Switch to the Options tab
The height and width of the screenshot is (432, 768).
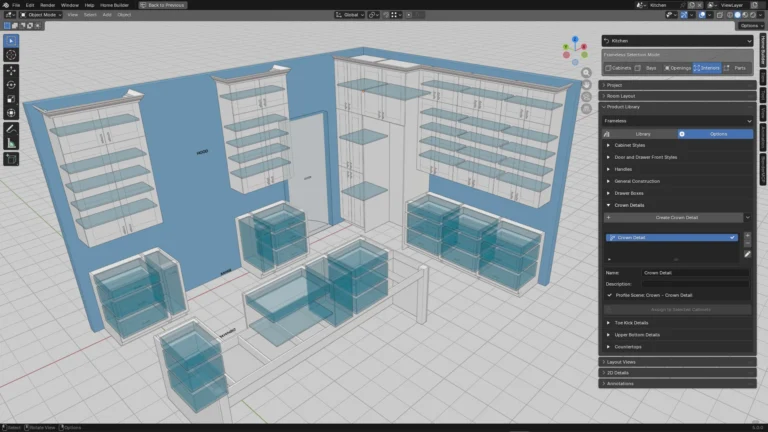tap(716, 134)
